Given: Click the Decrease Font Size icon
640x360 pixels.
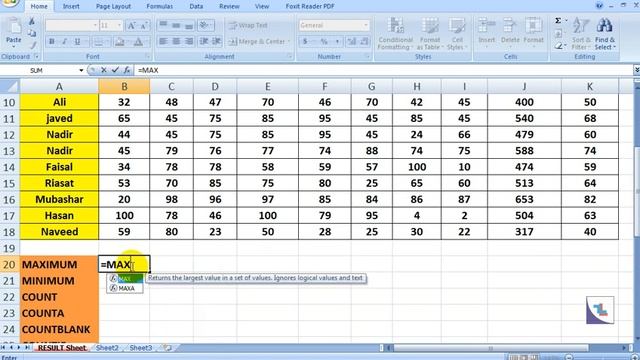Looking at the screenshot, I should point(144,26).
